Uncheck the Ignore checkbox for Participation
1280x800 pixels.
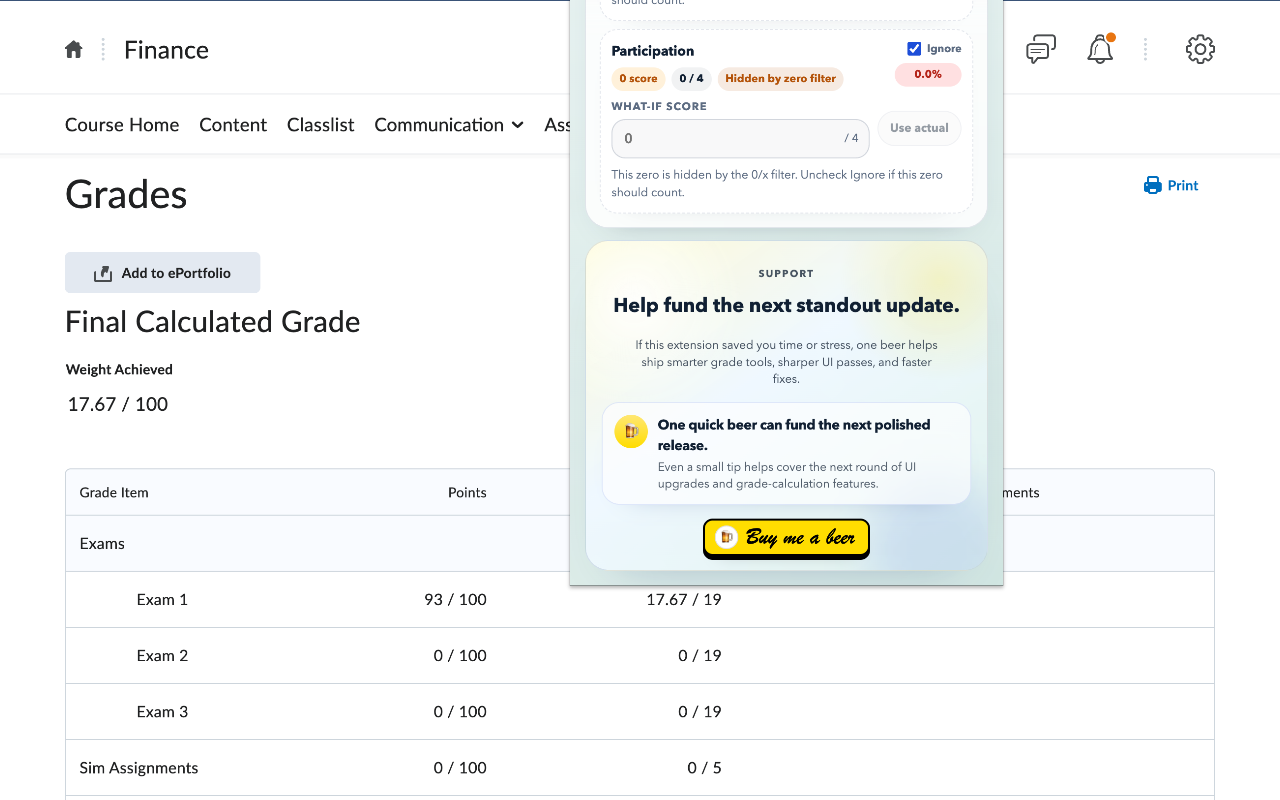point(914,49)
